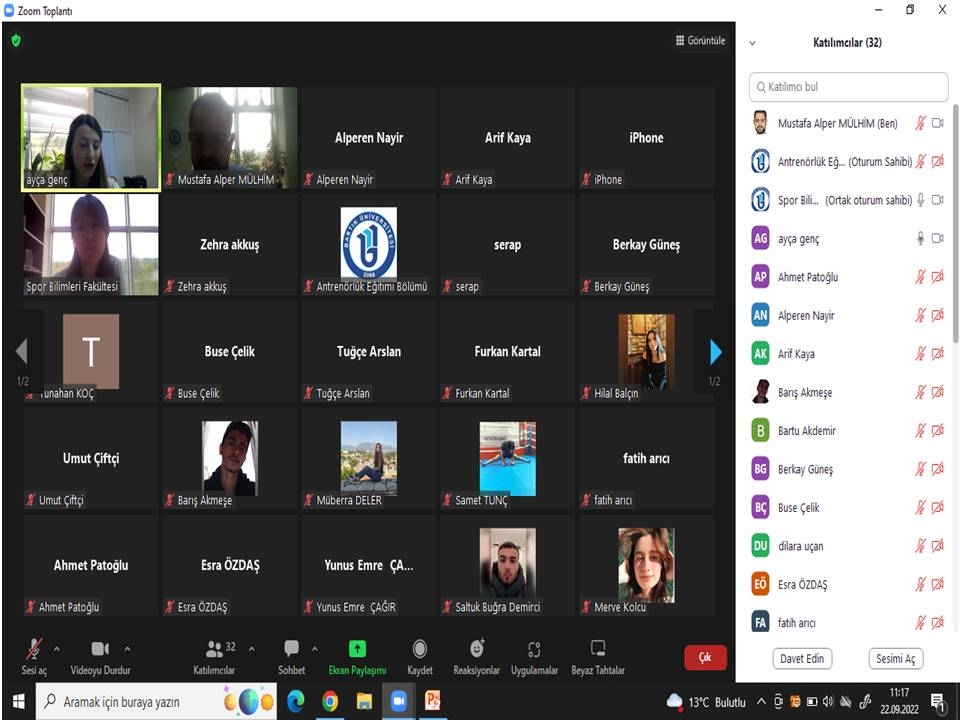960x720 pixels.
Task: Toggle ayça genç's microphone in participant list
Action: pyautogui.click(x=920, y=239)
